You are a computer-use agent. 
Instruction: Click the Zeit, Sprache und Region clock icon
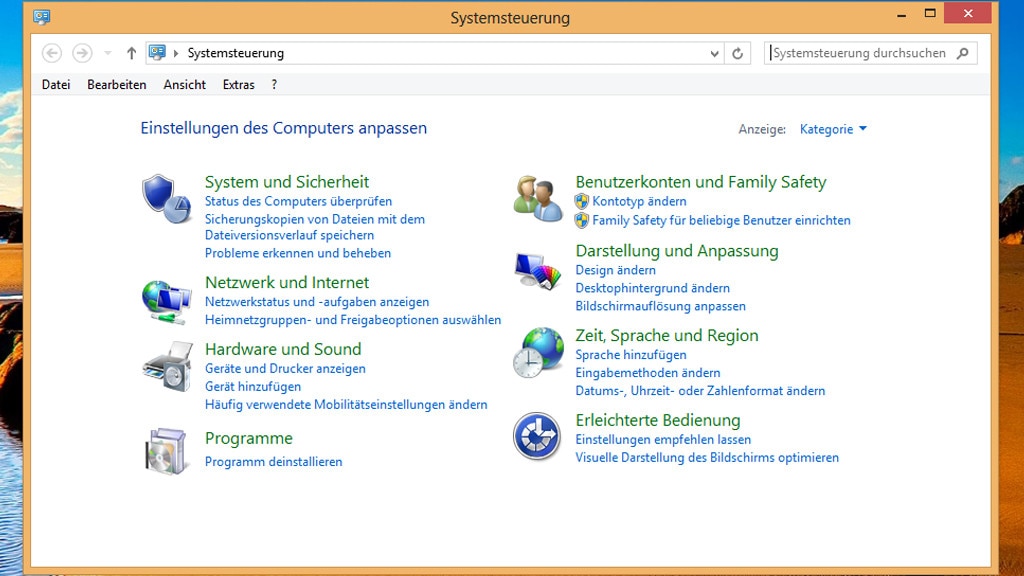pos(538,354)
